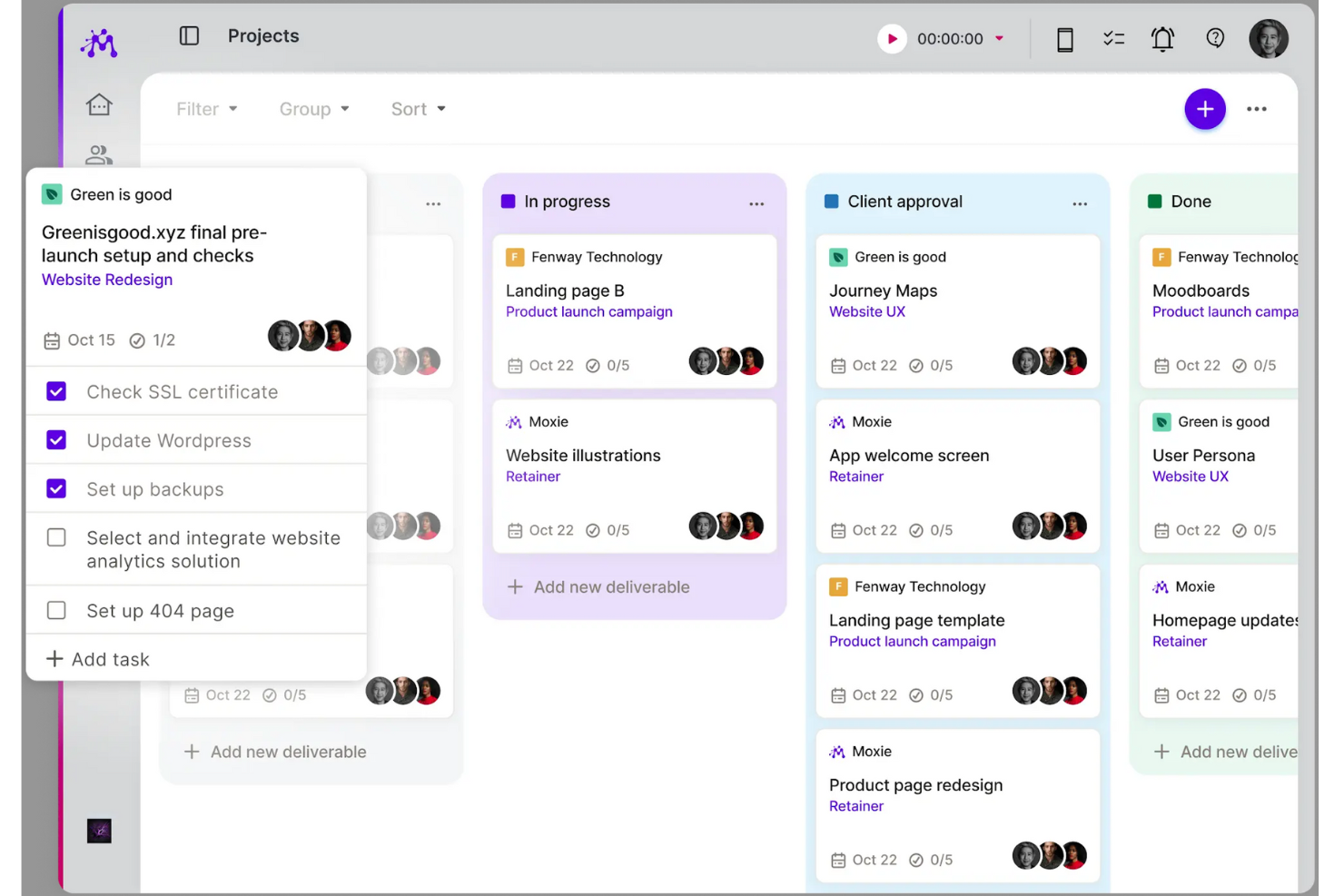
Task: Open the checklist tasks icon
Action: (x=1113, y=38)
